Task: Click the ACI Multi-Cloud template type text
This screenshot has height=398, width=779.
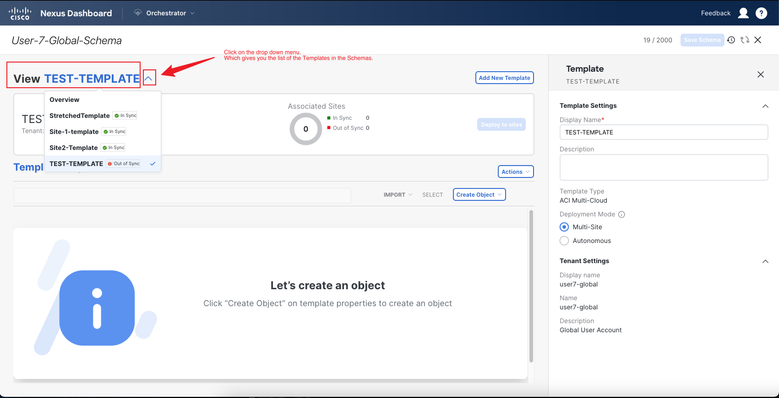Action: [583, 200]
